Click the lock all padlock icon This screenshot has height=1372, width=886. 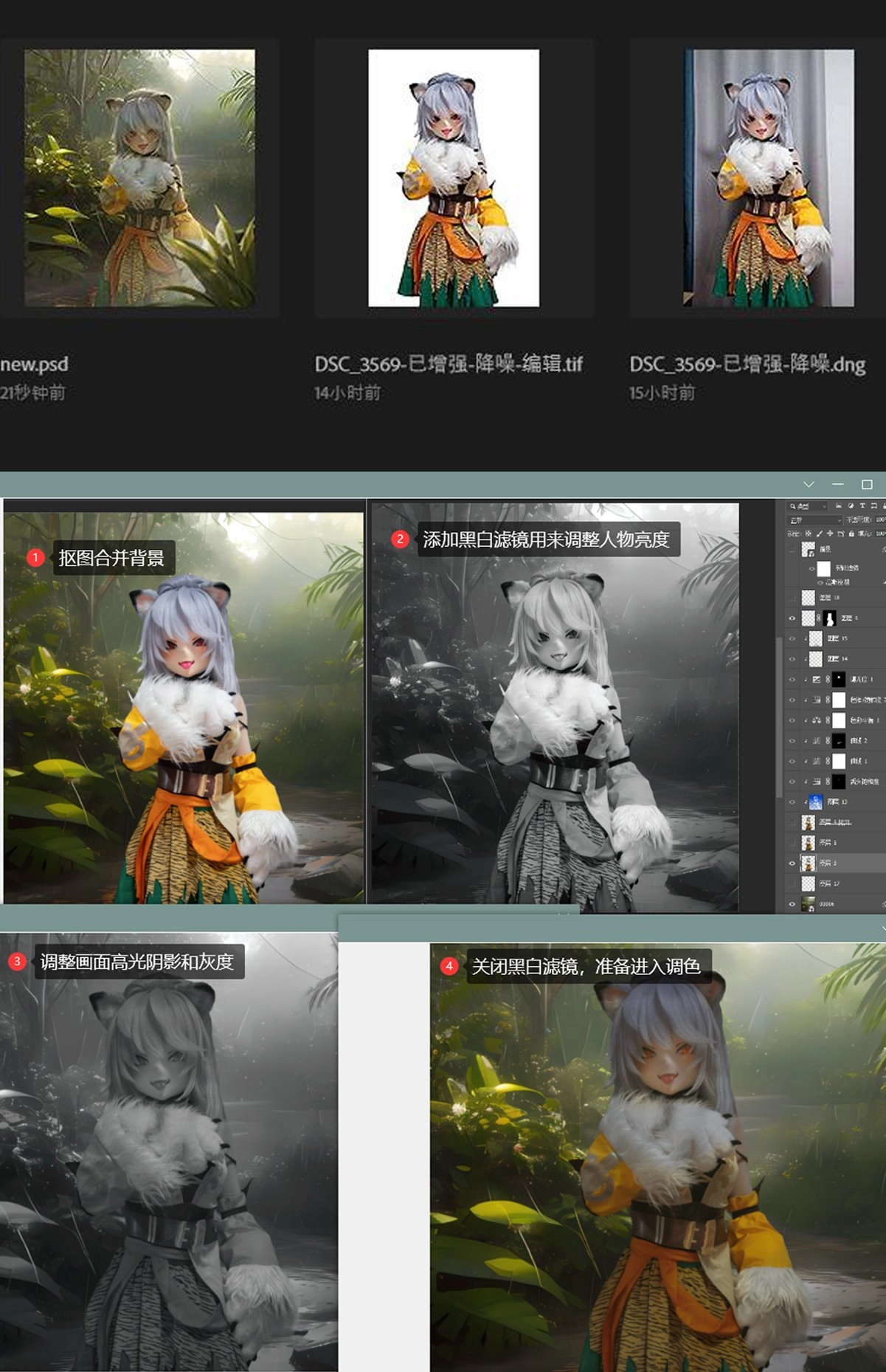coord(851,534)
